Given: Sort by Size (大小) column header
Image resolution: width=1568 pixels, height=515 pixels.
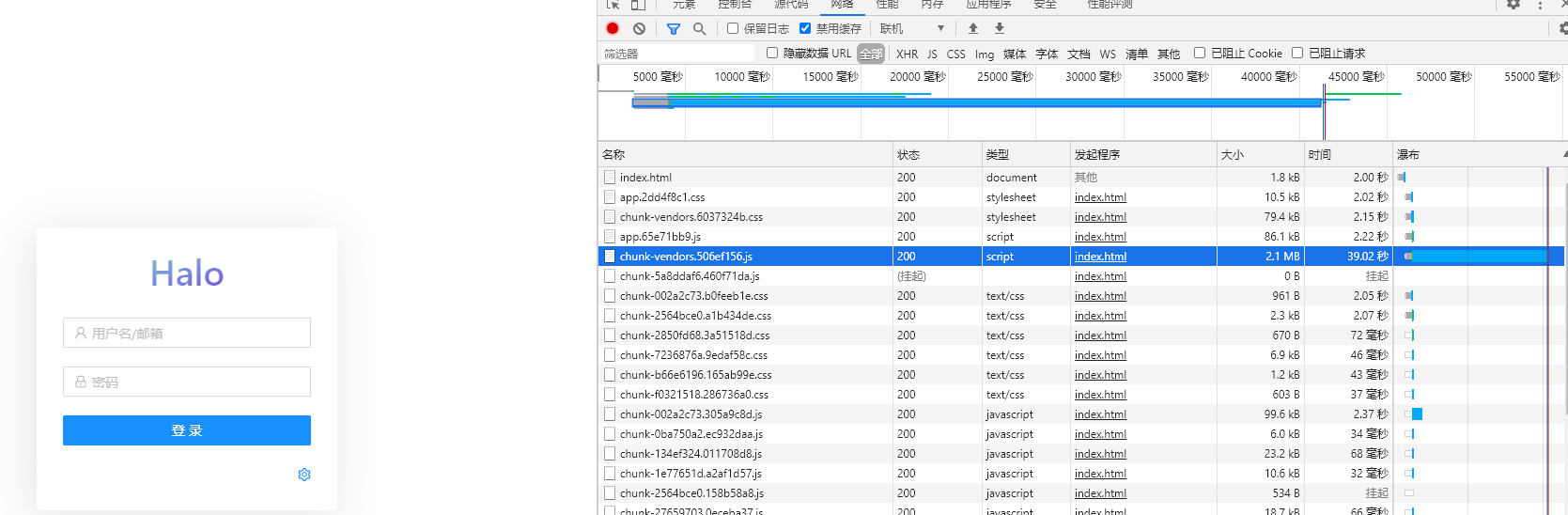Looking at the screenshot, I should [1260, 154].
